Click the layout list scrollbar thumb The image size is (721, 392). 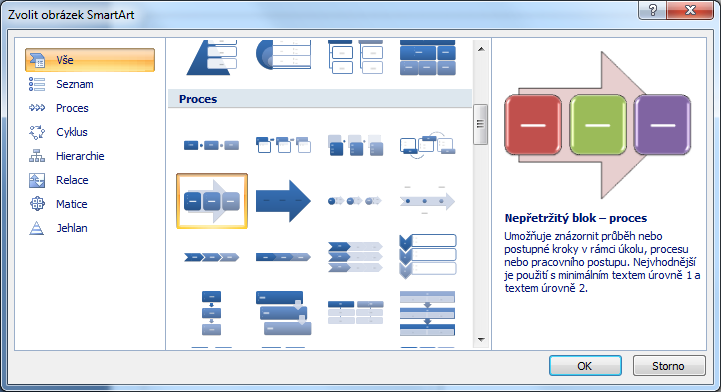[x=481, y=124]
